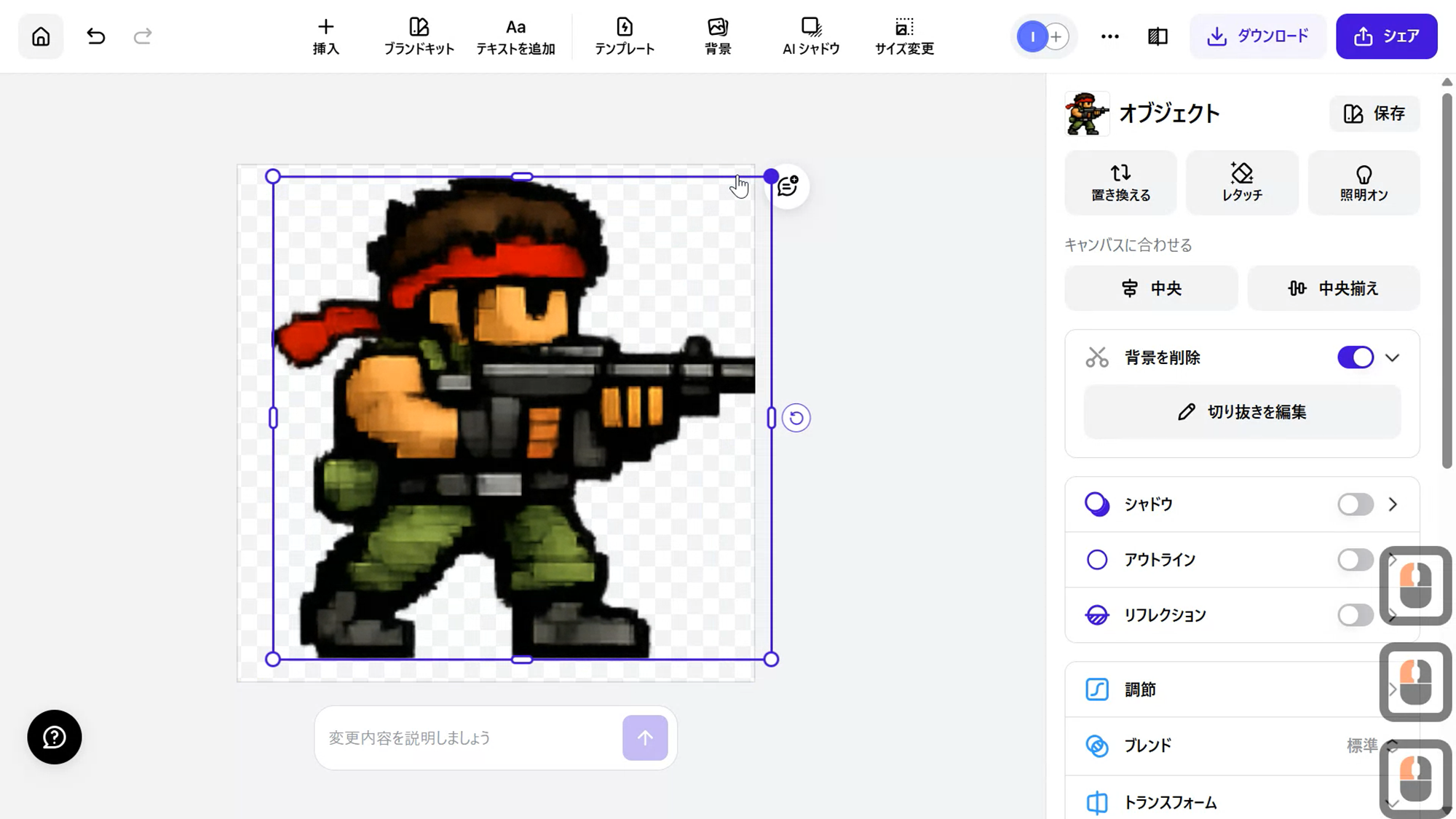Screen dimensions: 1456x819
Task: Open the more options ellipsis menu
Action: pos(1109,36)
